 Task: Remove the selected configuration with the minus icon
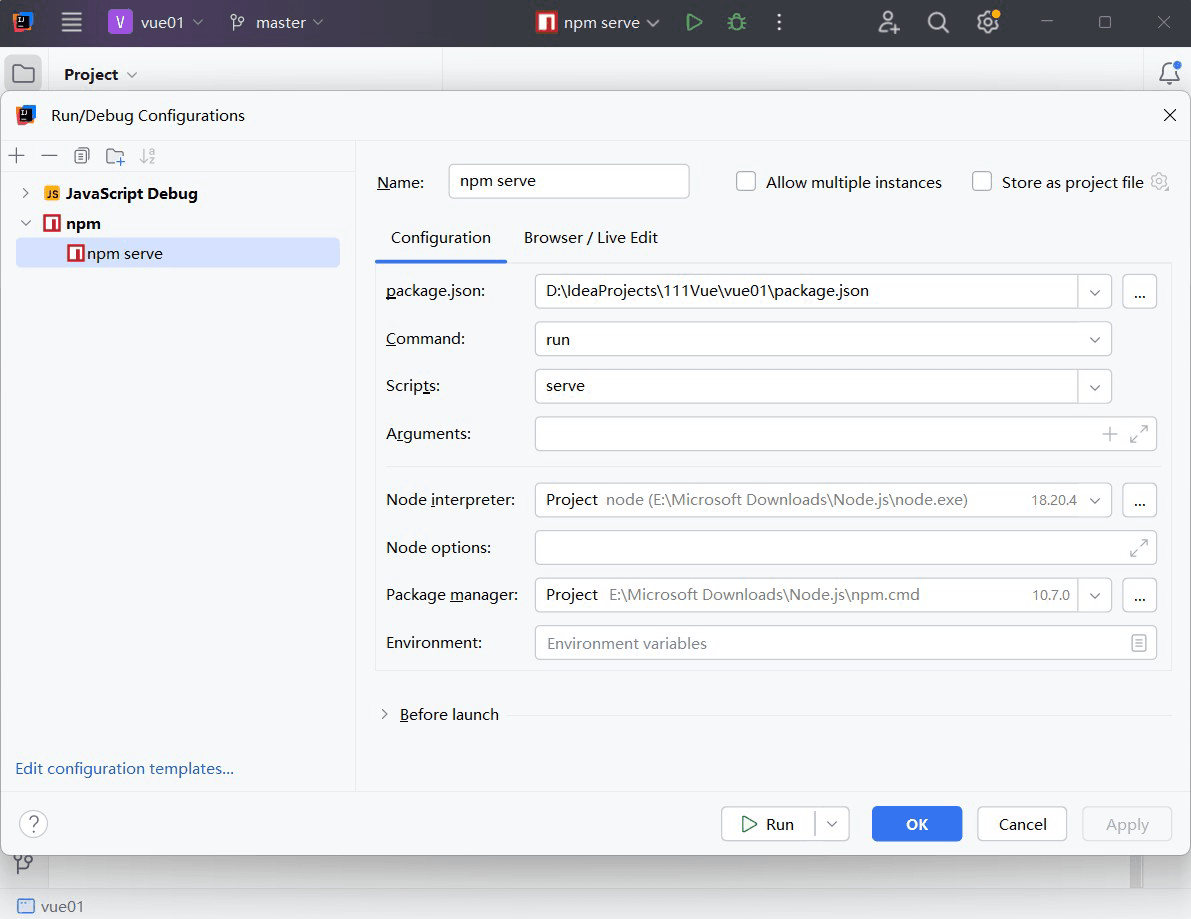pos(49,156)
